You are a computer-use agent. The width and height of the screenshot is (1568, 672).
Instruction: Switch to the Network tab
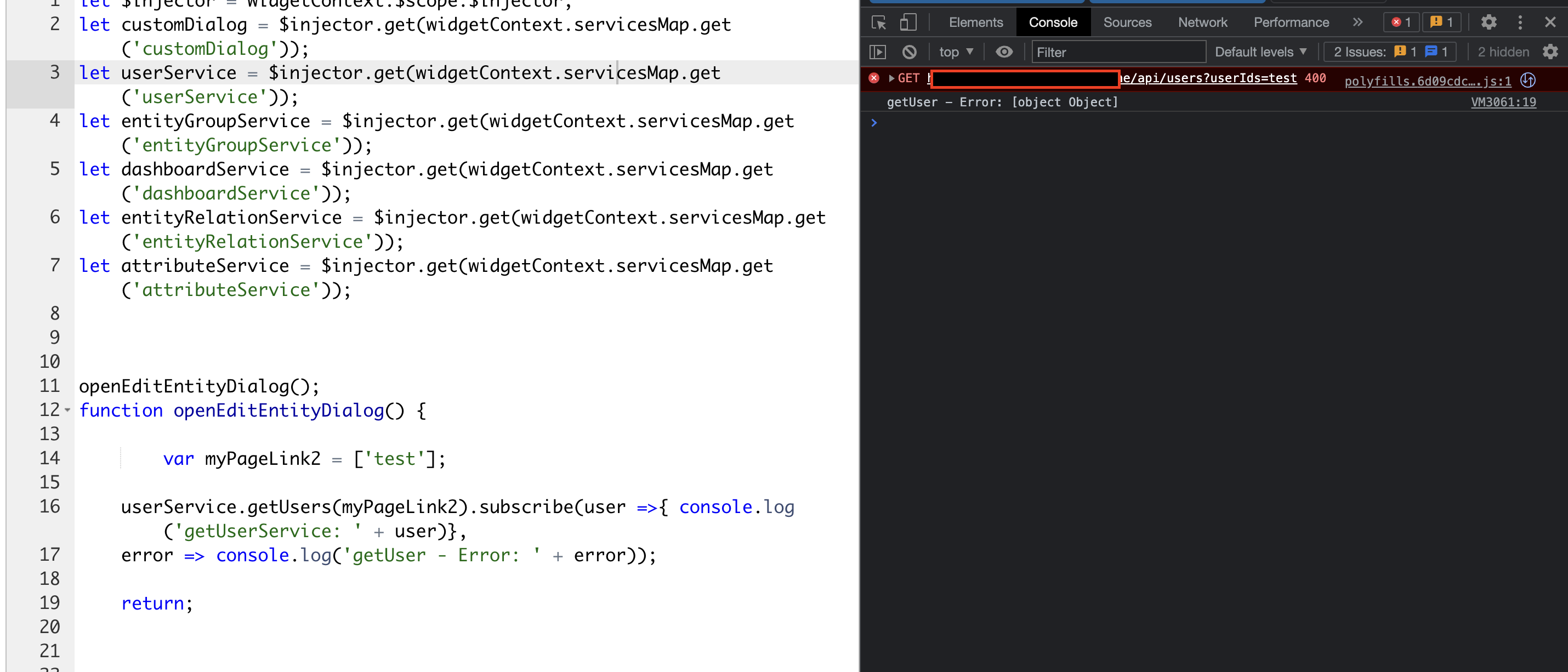click(x=1202, y=22)
